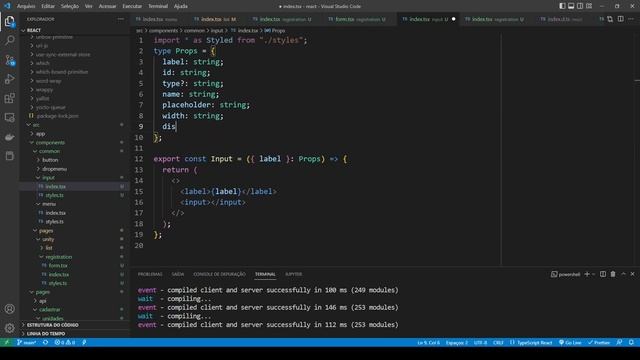This screenshot has width=640, height=360.
Task: Open the Docker view icon
Action: coord(10,137)
